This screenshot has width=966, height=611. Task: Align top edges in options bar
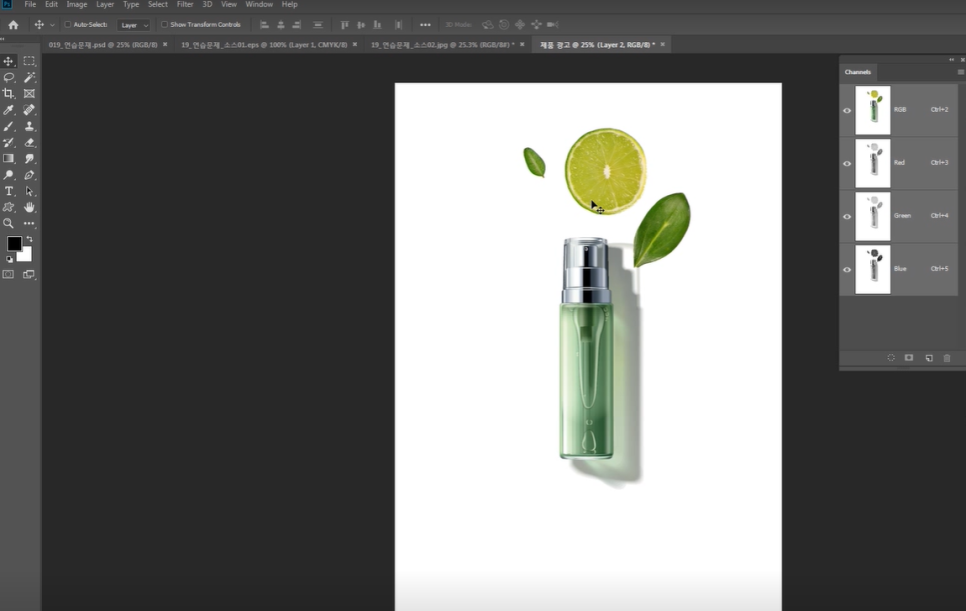[x=344, y=25]
